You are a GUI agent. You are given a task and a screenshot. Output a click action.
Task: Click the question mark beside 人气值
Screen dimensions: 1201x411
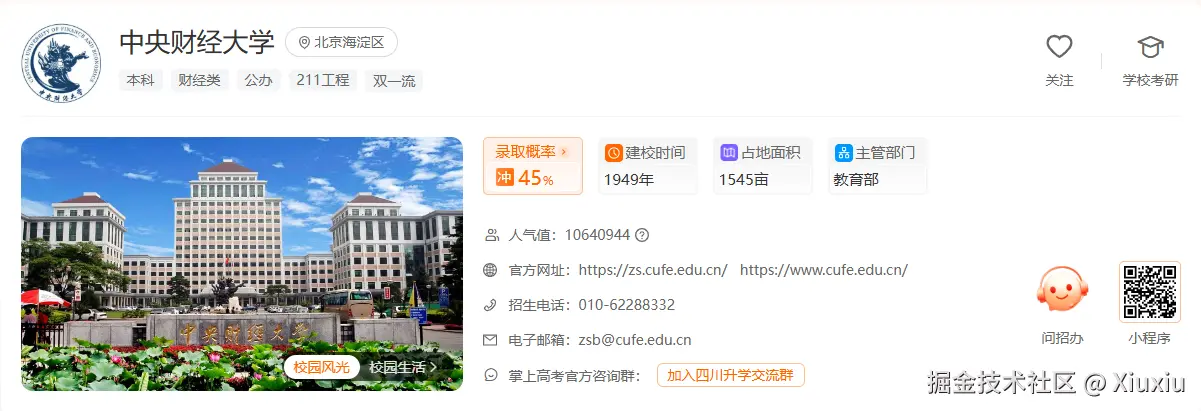pos(642,235)
